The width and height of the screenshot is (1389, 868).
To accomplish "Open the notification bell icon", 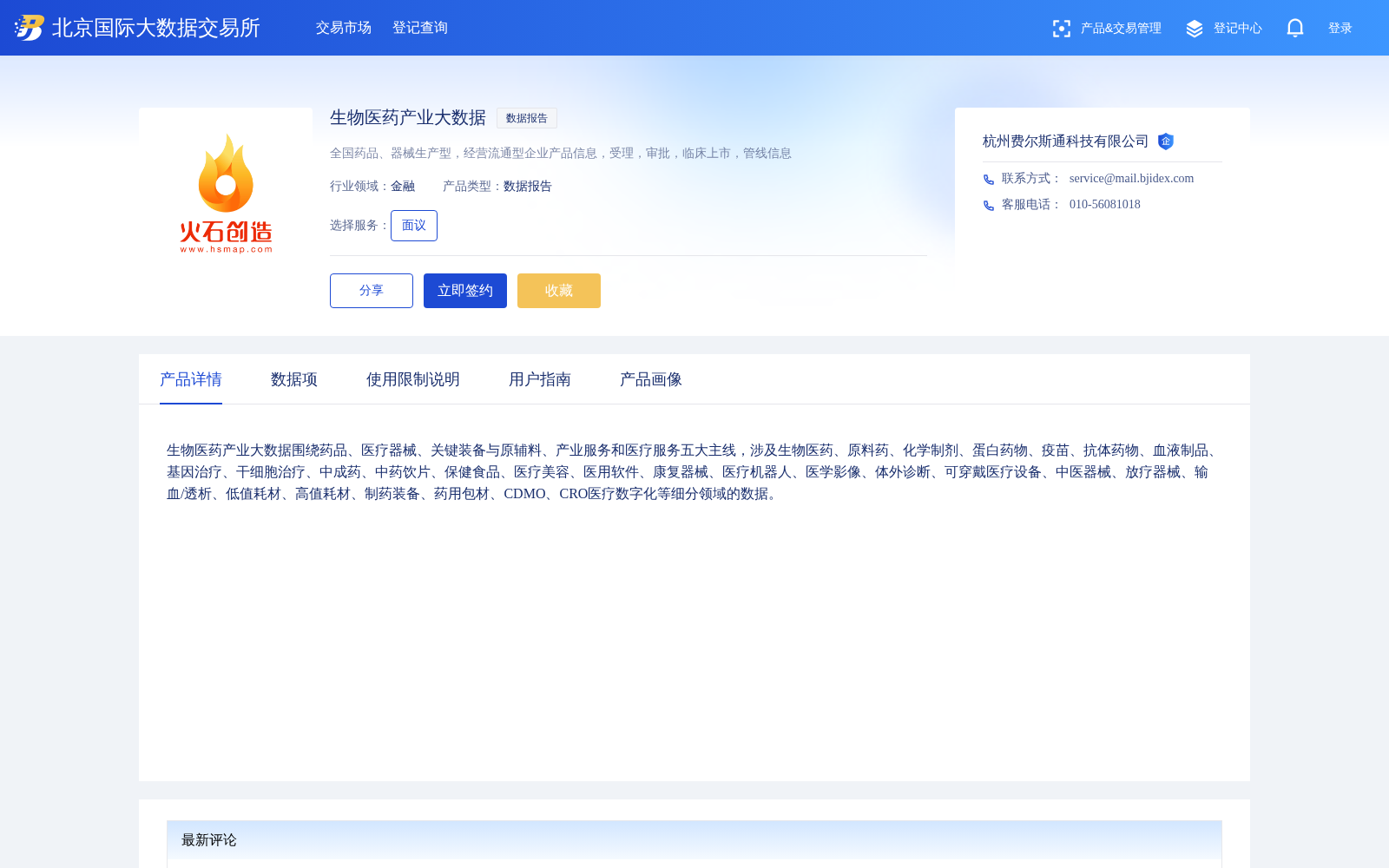I will coord(1295,28).
